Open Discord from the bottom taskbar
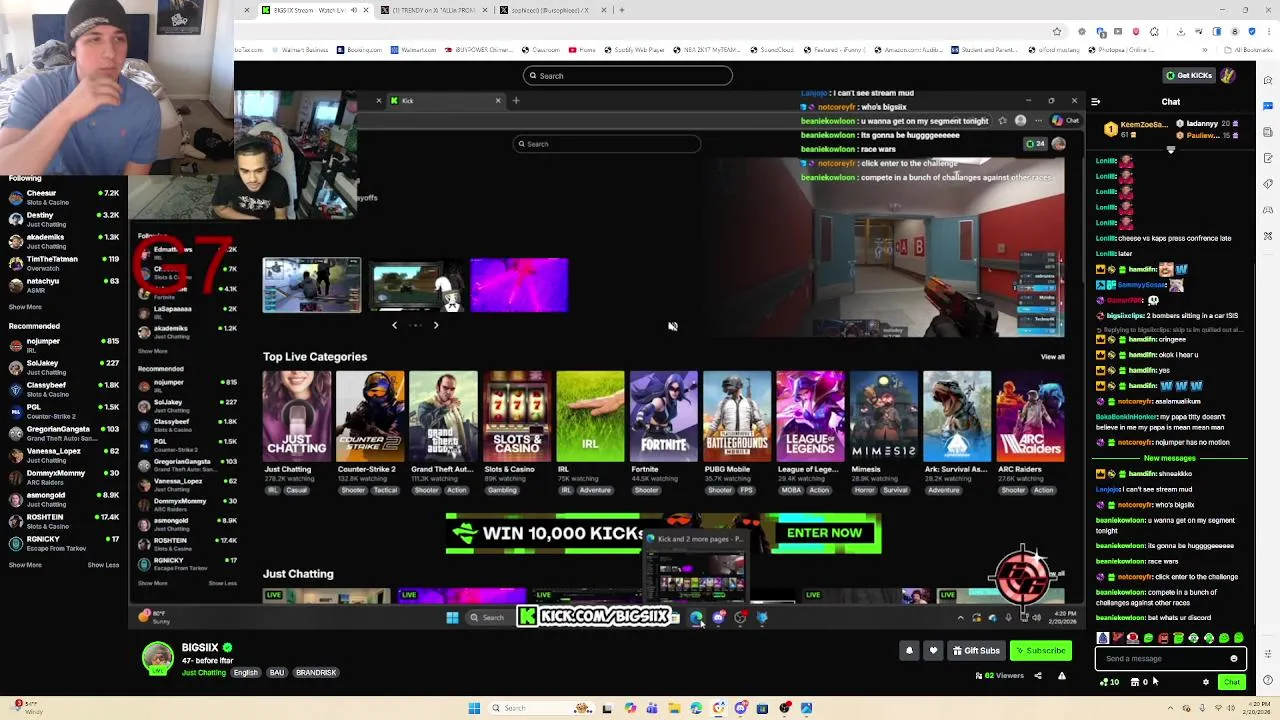The height and width of the screenshot is (720, 1280). click(x=740, y=709)
